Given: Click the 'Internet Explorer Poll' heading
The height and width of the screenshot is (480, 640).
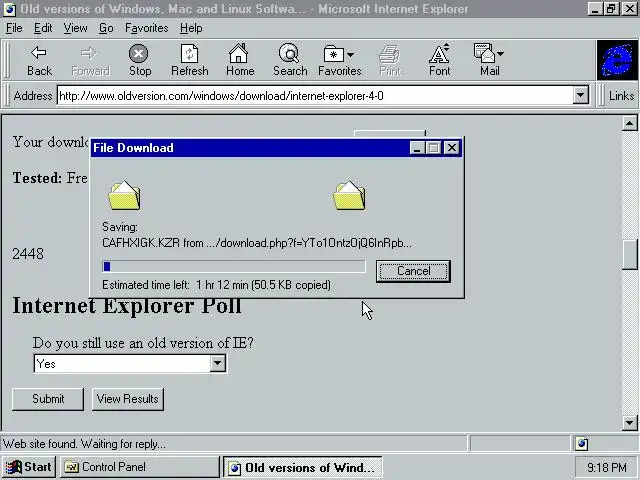Looking at the screenshot, I should [x=127, y=307].
